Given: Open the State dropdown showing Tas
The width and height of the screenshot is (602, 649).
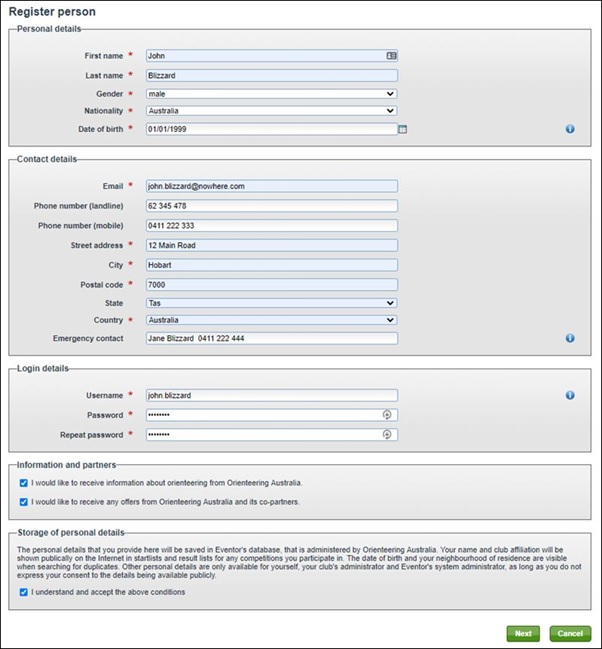Looking at the screenshot, I should pyautogui.click(x=271, y=302).
